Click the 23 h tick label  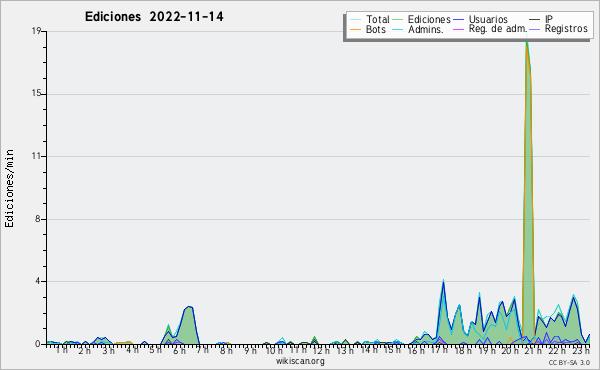click(581, 351)
